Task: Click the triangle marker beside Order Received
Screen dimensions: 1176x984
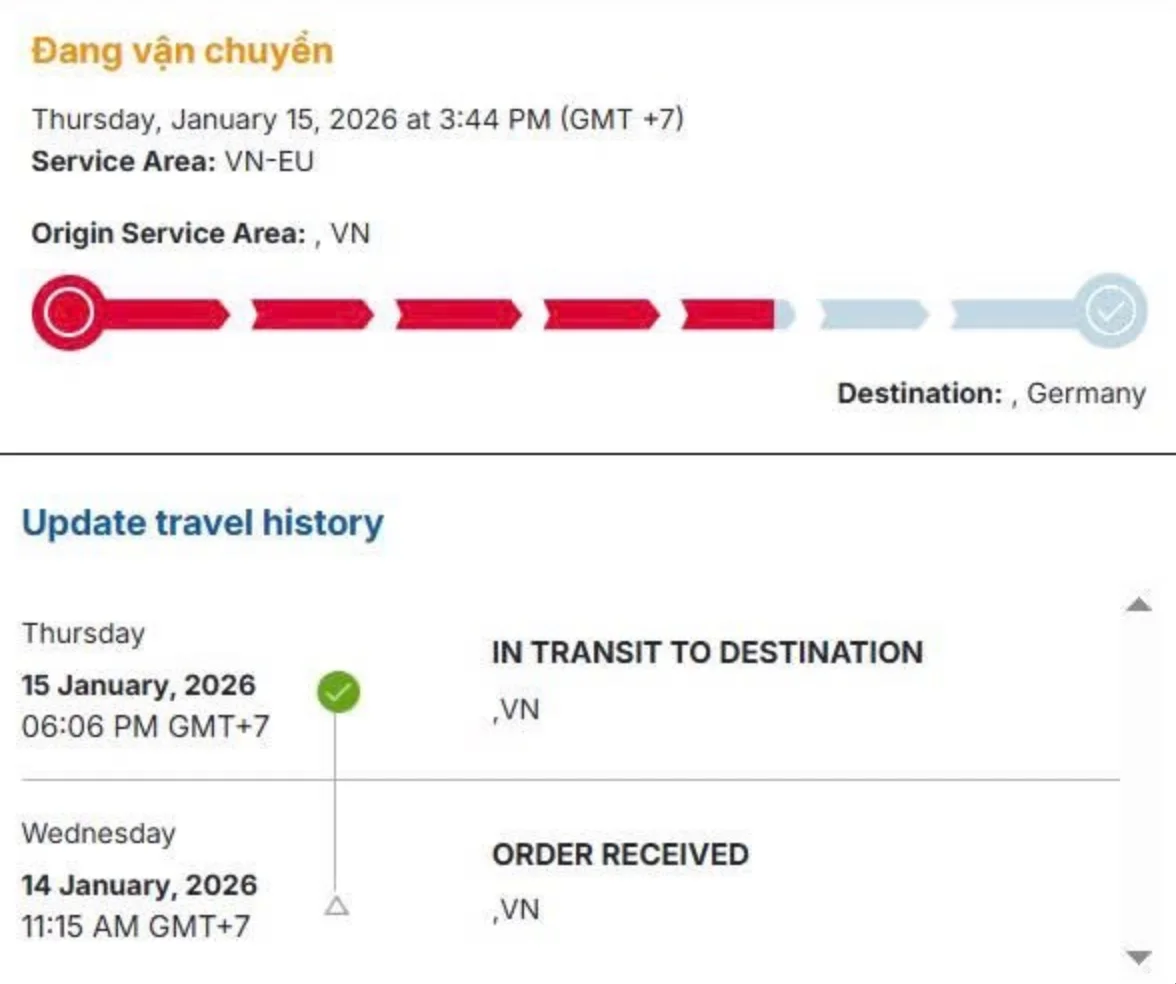Action: [x=337, y=906]
